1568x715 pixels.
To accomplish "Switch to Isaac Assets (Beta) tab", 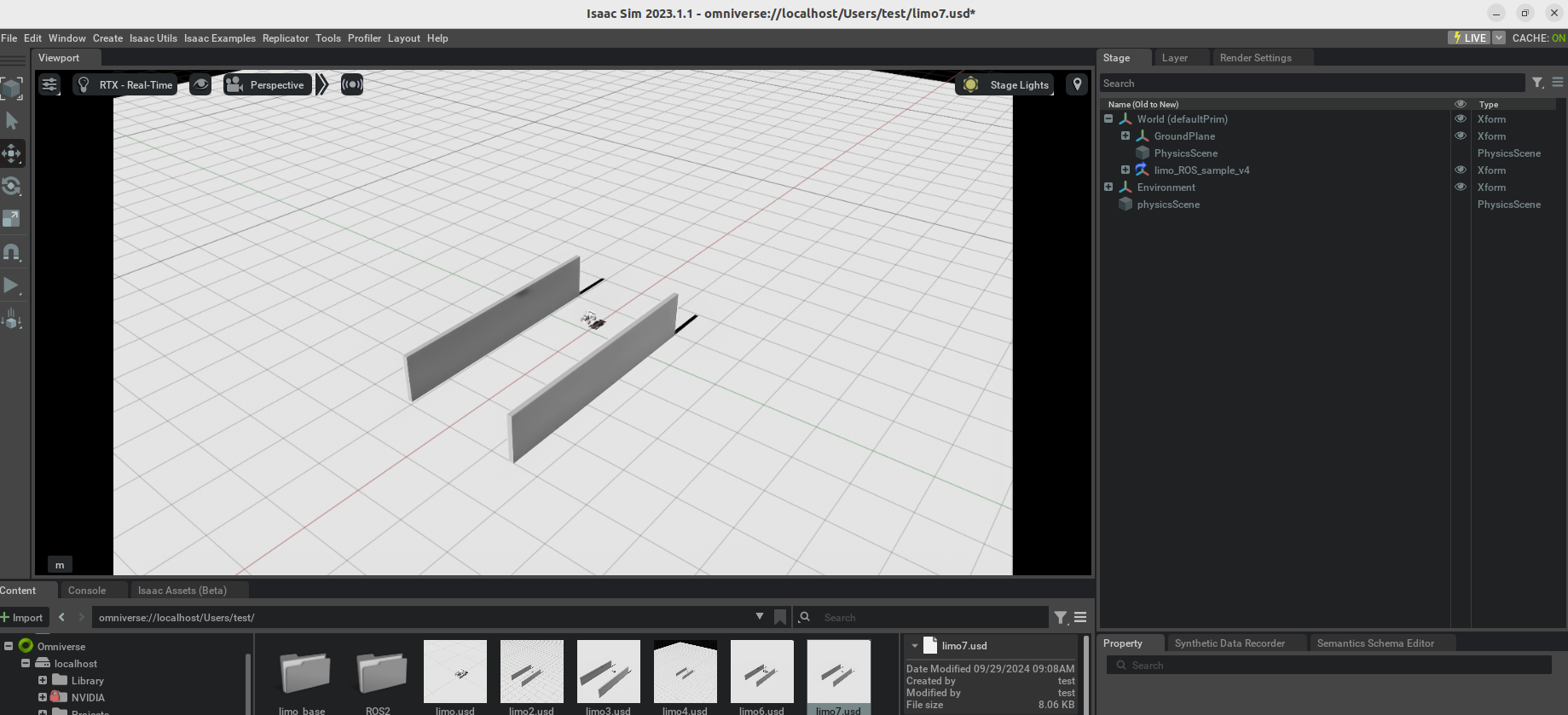I will click(x=182, y=591).
